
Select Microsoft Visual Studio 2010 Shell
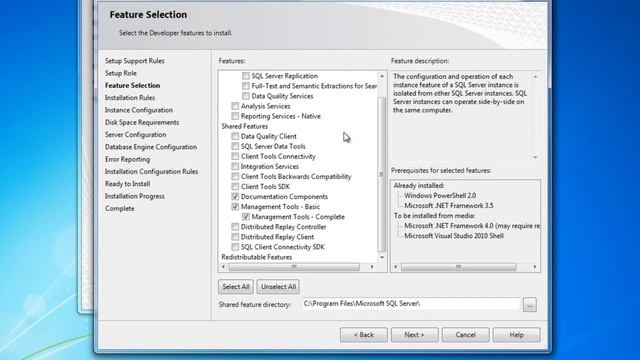[x=454, y=236]
